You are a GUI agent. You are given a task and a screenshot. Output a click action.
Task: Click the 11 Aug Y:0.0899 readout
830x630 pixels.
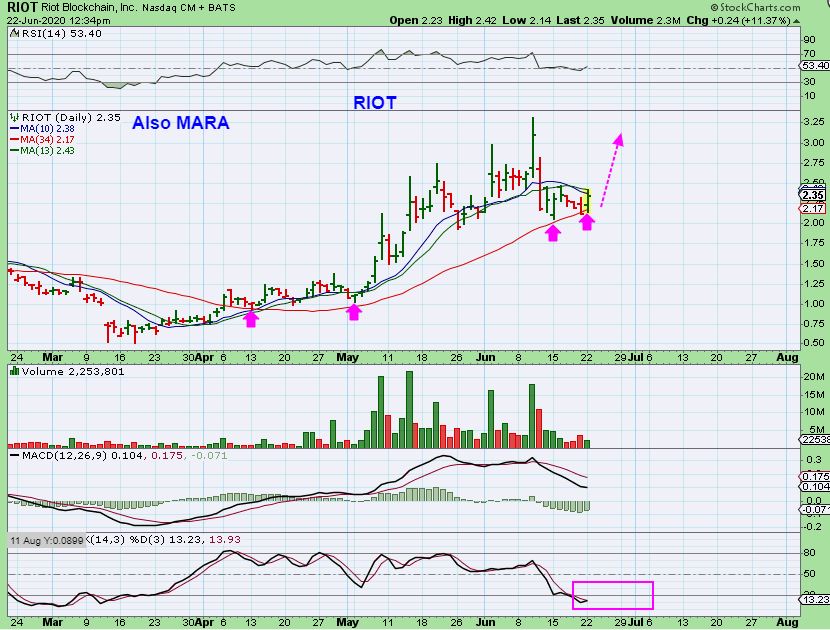47,541
